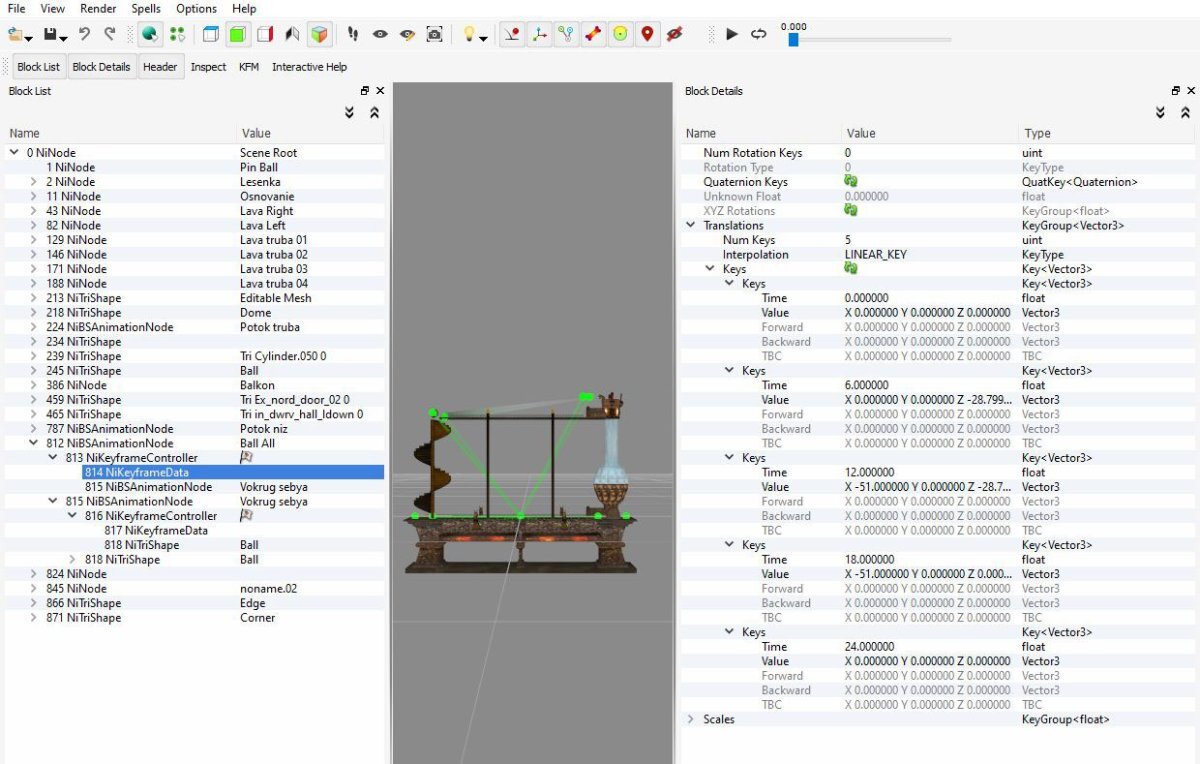Click the undo arrow icon
Viewport: 1200px width, 764px height.
coord(85,35)
